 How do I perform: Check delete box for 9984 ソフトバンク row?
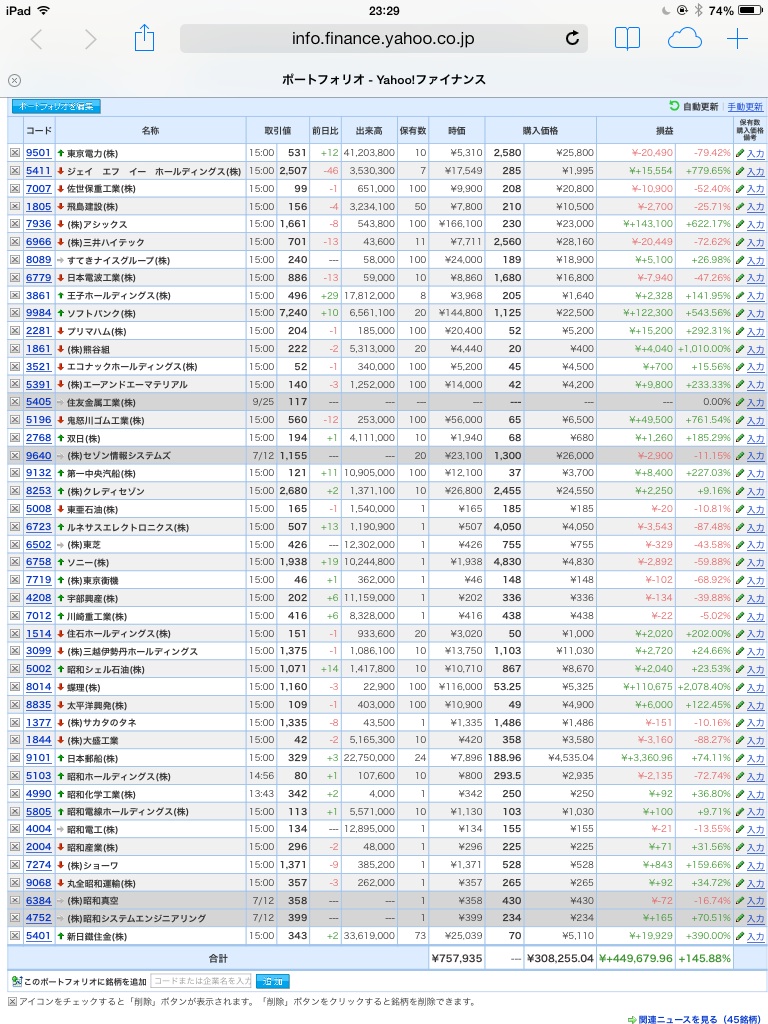[15, 313]
